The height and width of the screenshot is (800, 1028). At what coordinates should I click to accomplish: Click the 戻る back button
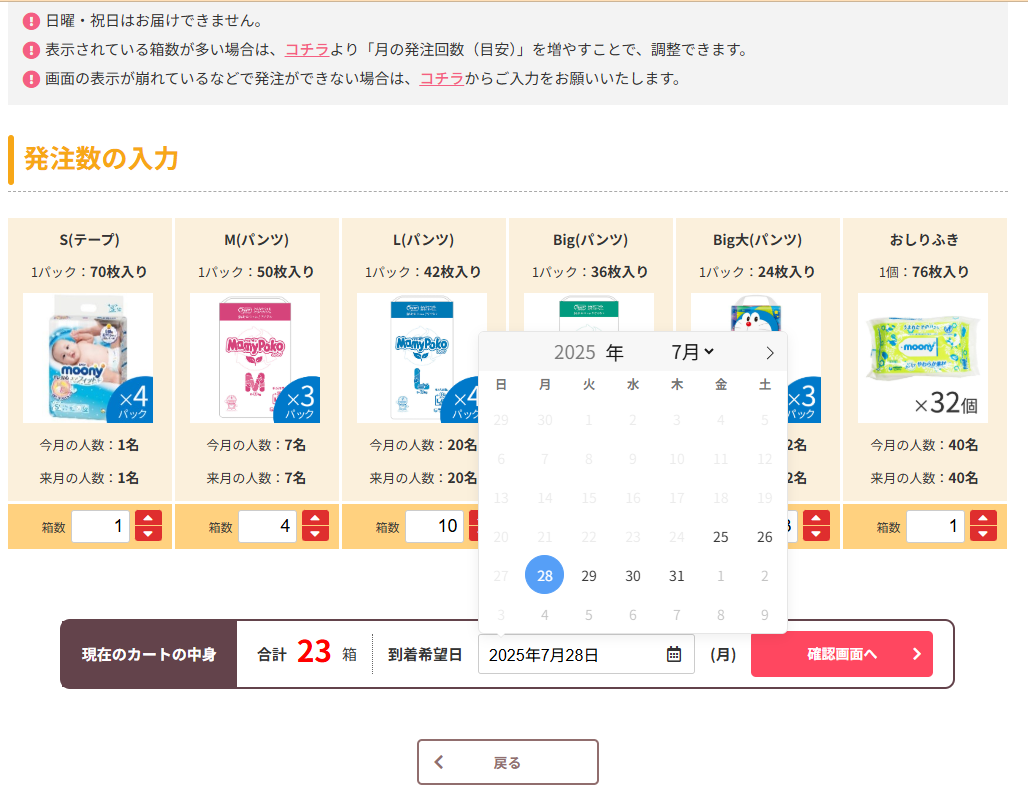point(508,762)
